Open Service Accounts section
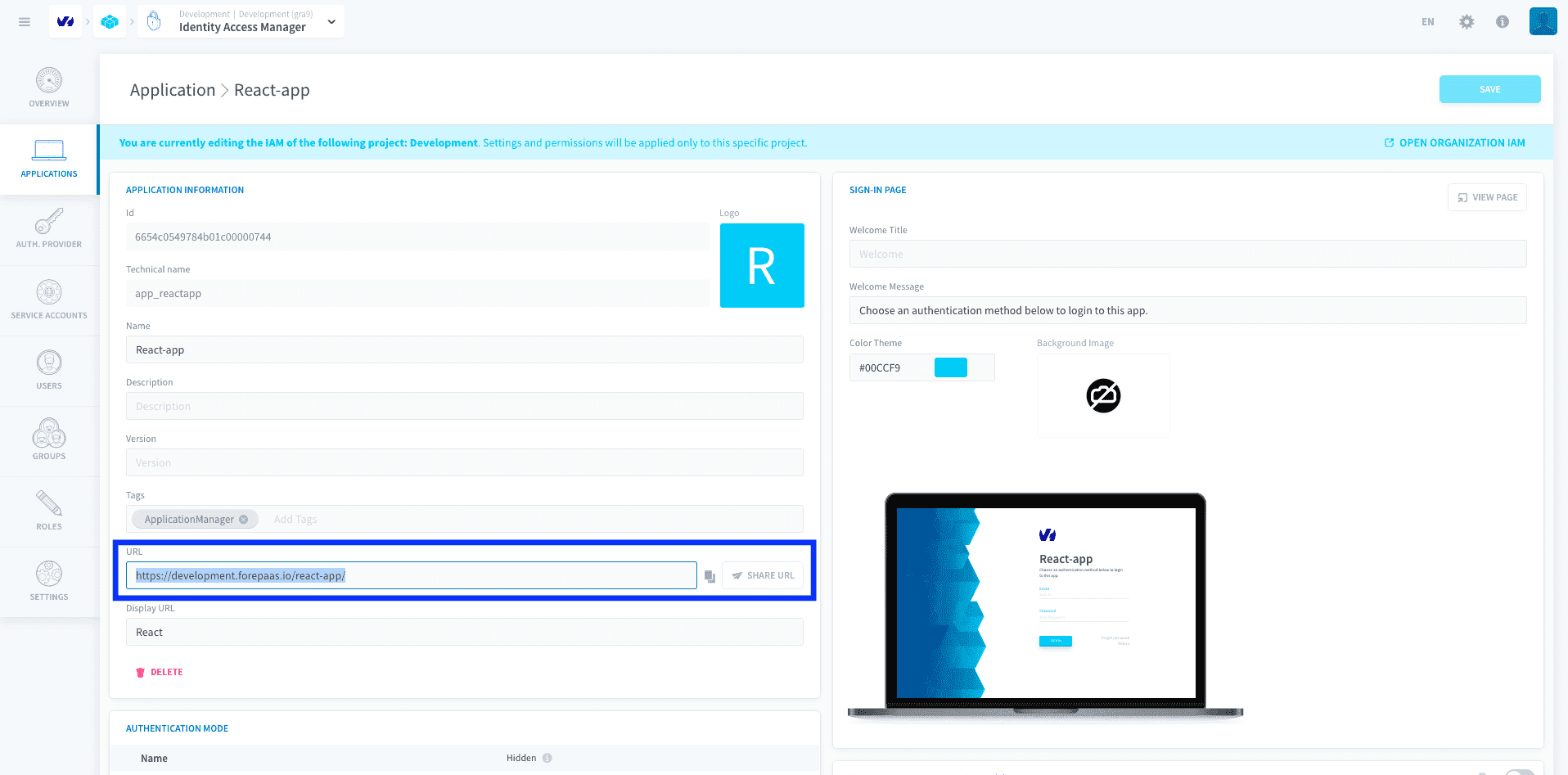 49,300
